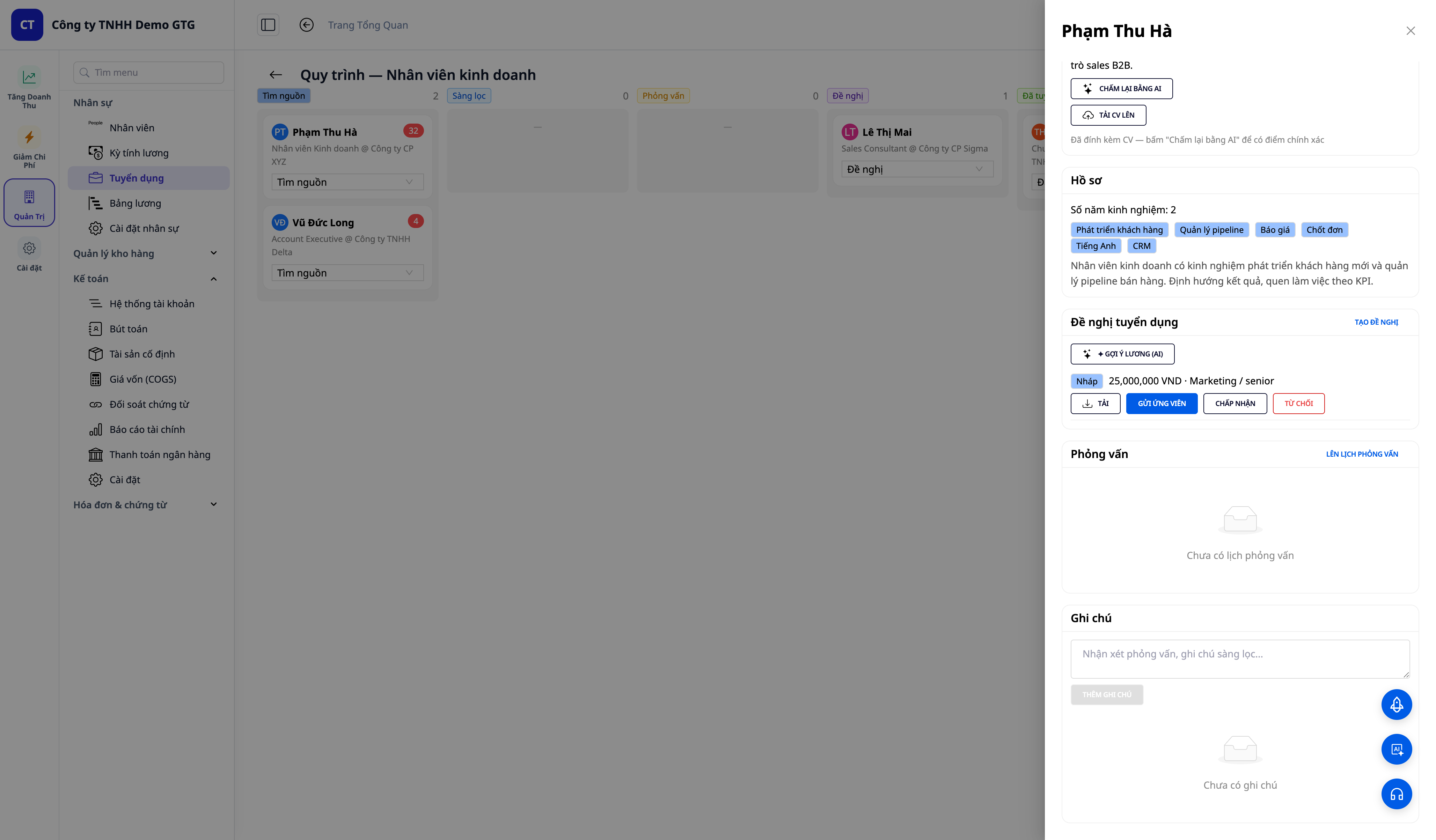Click score badge 32 on Phạm Thu Hà card
Screen dimensions: 1436x840
[413, 131]
